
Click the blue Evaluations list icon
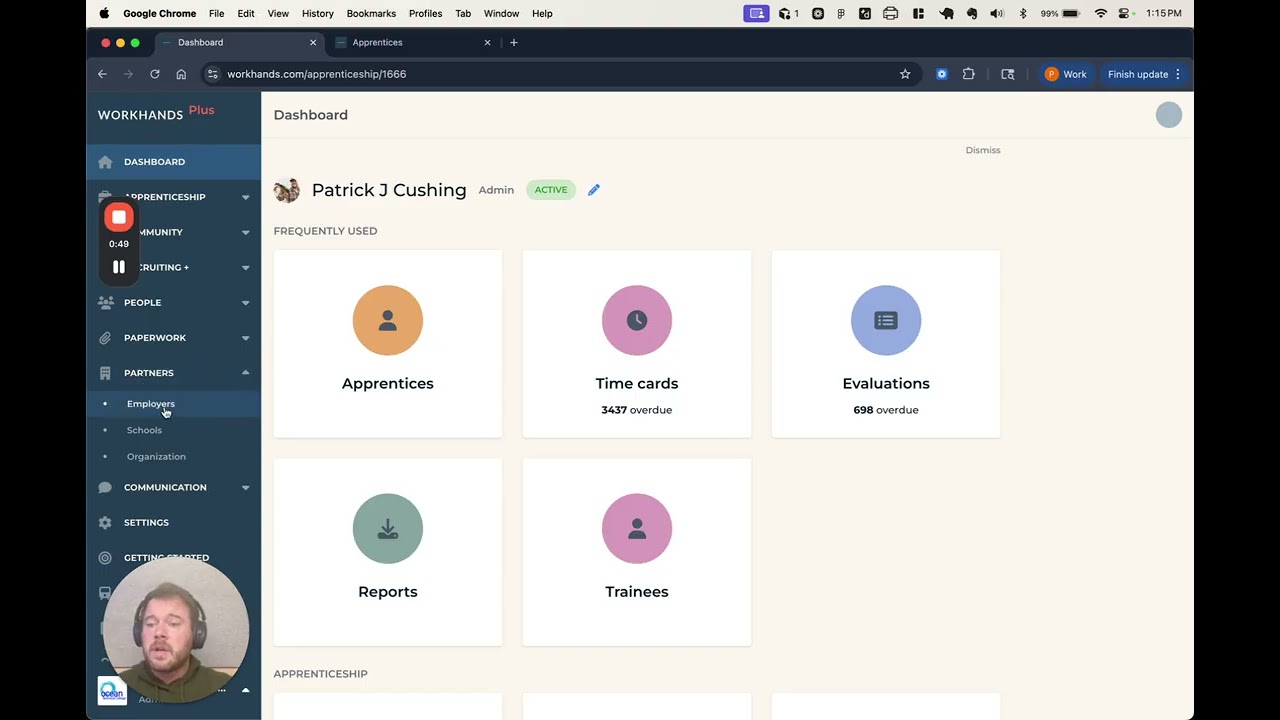(x=886, y=320)
